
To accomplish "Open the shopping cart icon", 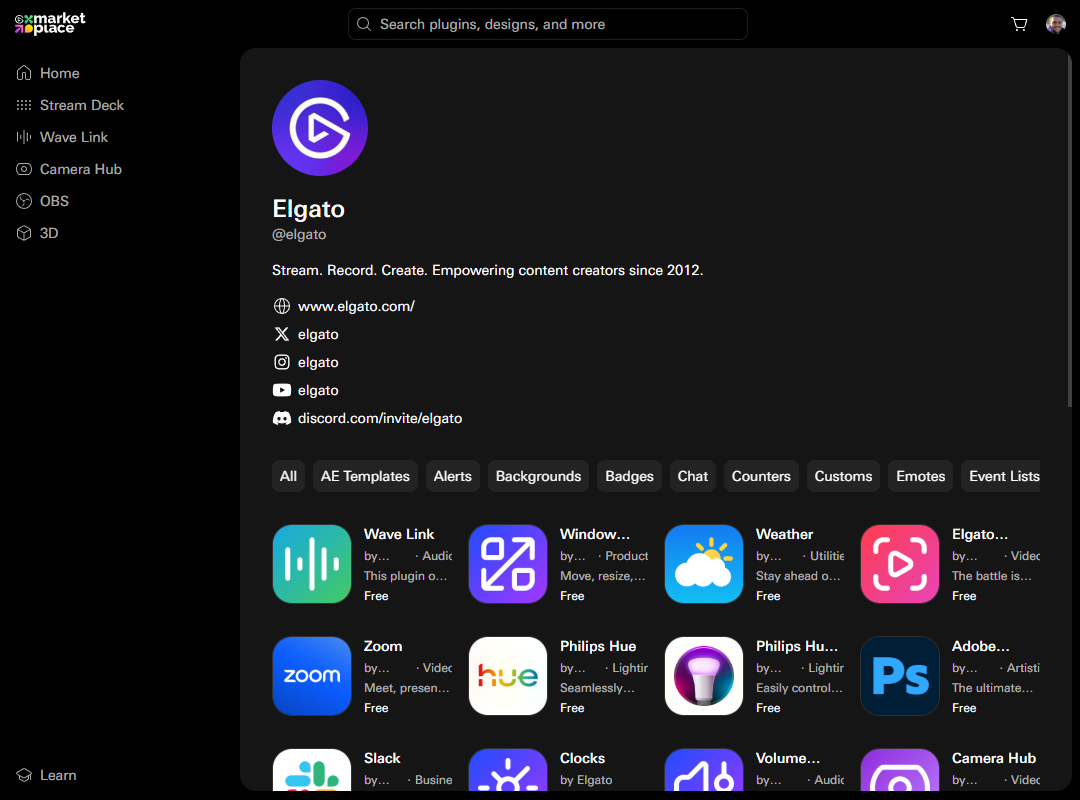I will click(1019, 24).
